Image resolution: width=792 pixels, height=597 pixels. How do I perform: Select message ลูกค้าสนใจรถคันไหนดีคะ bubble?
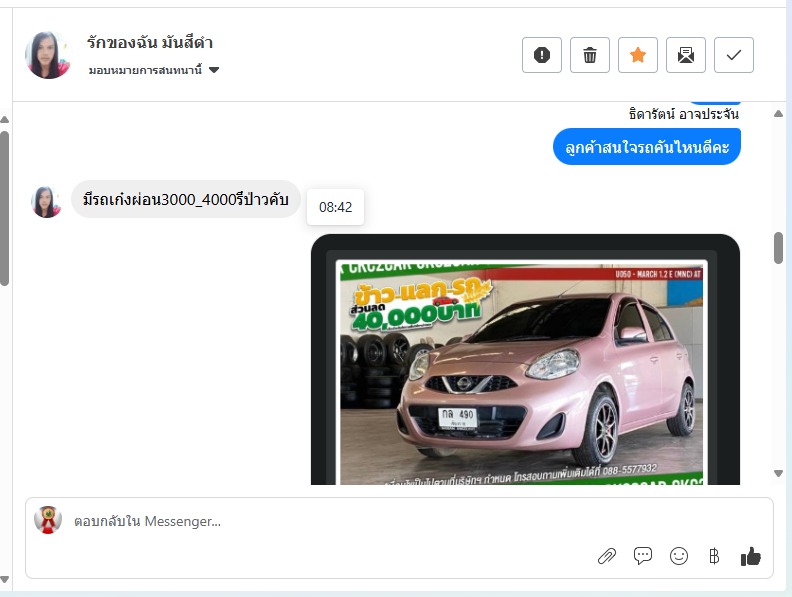pos(647,146)
